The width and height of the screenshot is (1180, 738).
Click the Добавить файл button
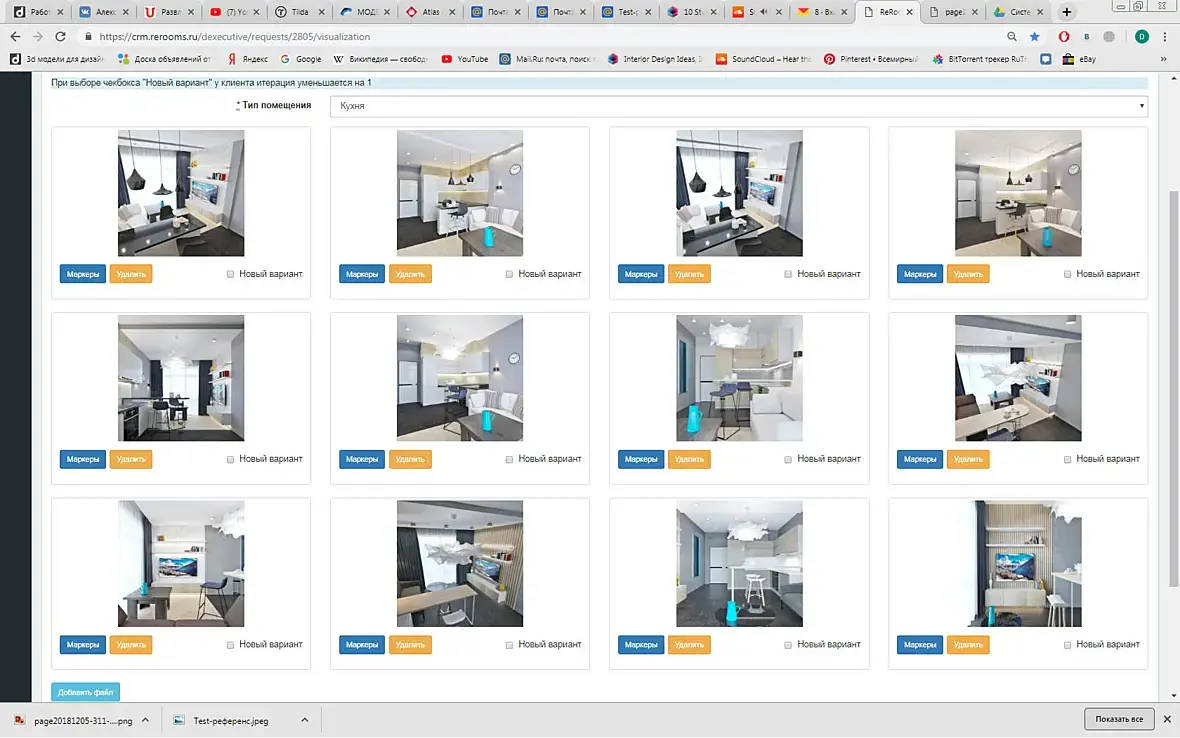pyautogui.click(x=86, y=692)
